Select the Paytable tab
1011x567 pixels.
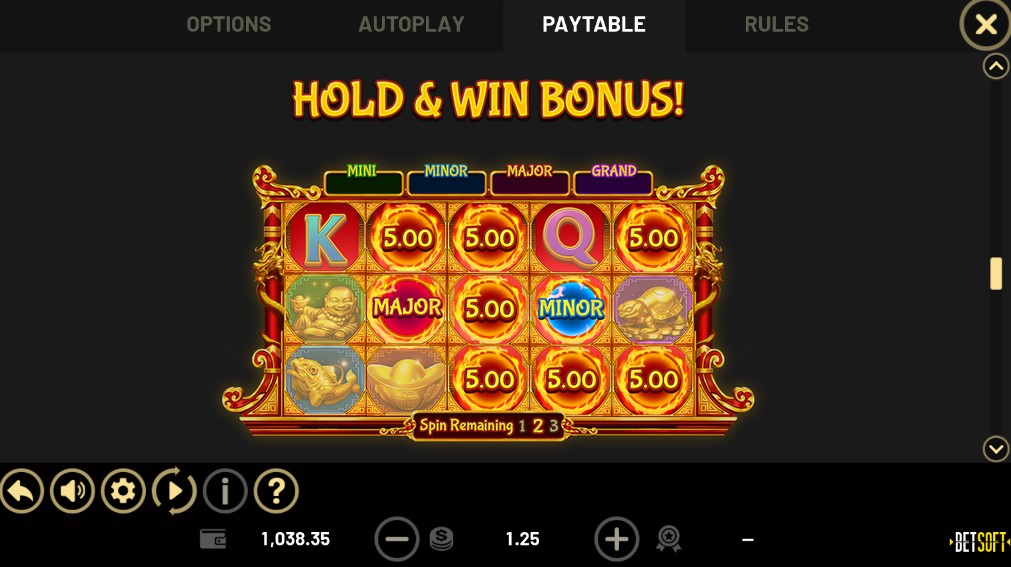tap(594, 25)
